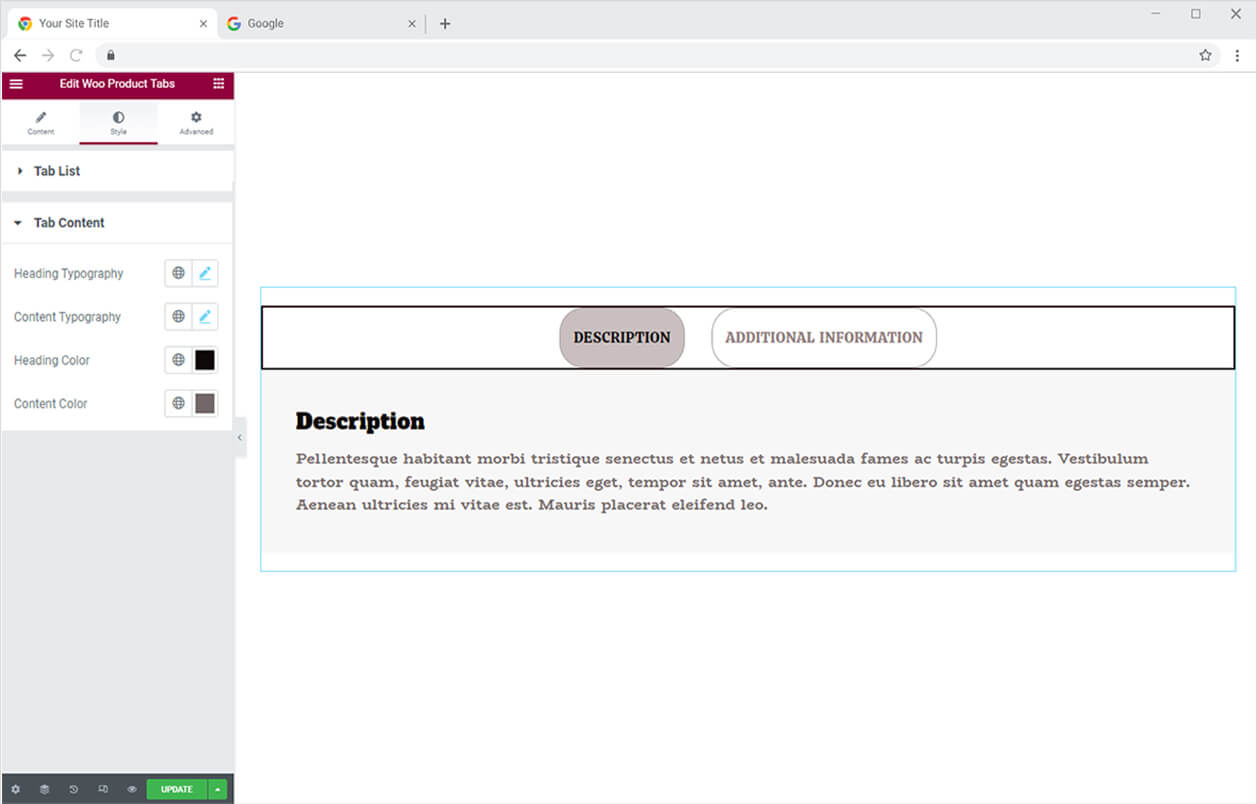
Task: Open save options arrow beside Update
Action: coord(218,789)
